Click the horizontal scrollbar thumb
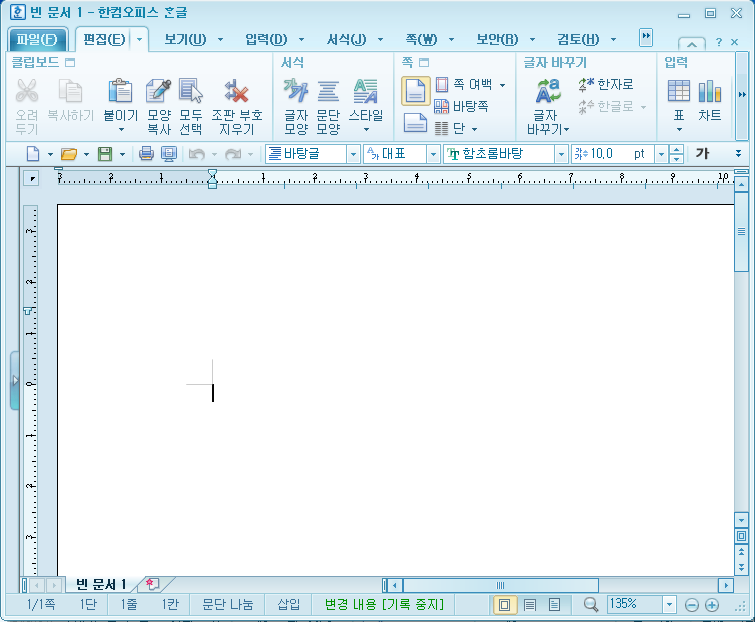This screenshot has height=622, width=755. tap(501, 585)
